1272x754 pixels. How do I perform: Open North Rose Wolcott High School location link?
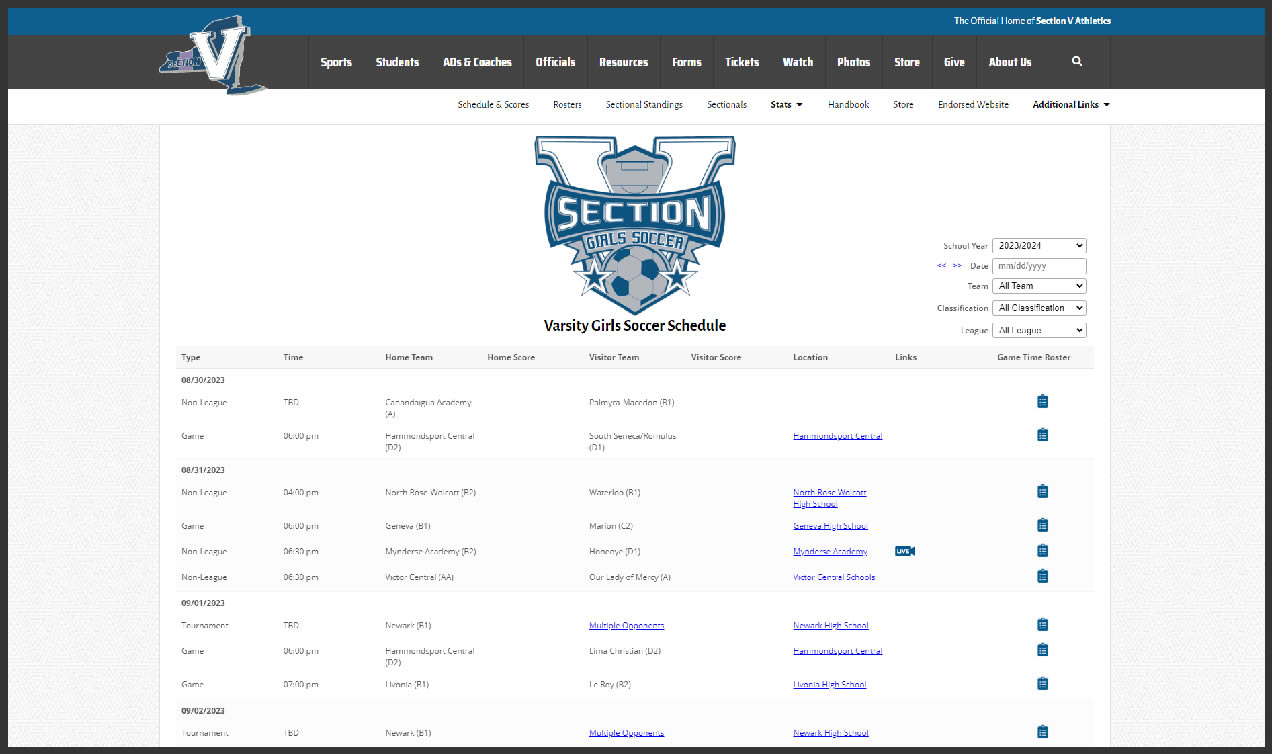click(x=830, y=498)
